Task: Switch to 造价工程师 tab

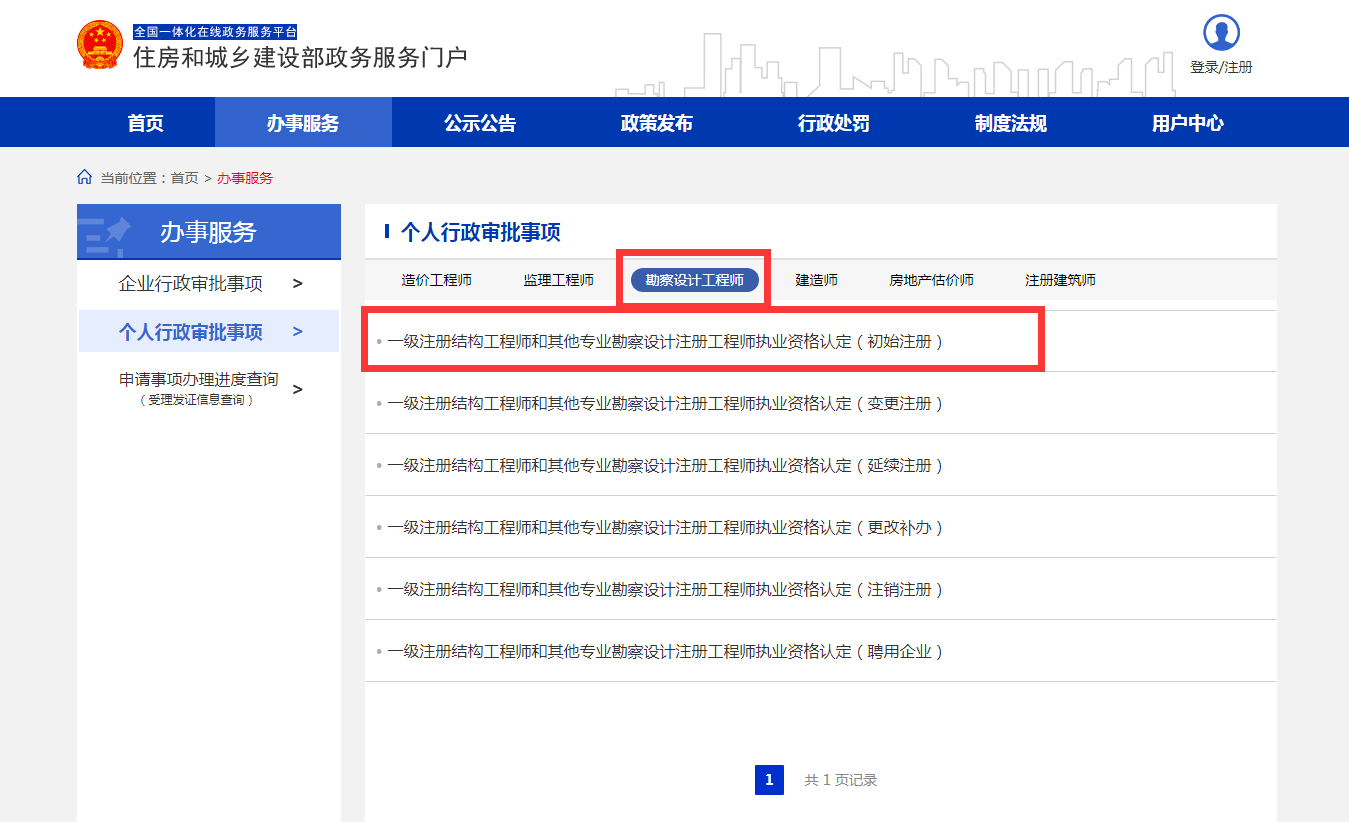Action: [437, 280]
